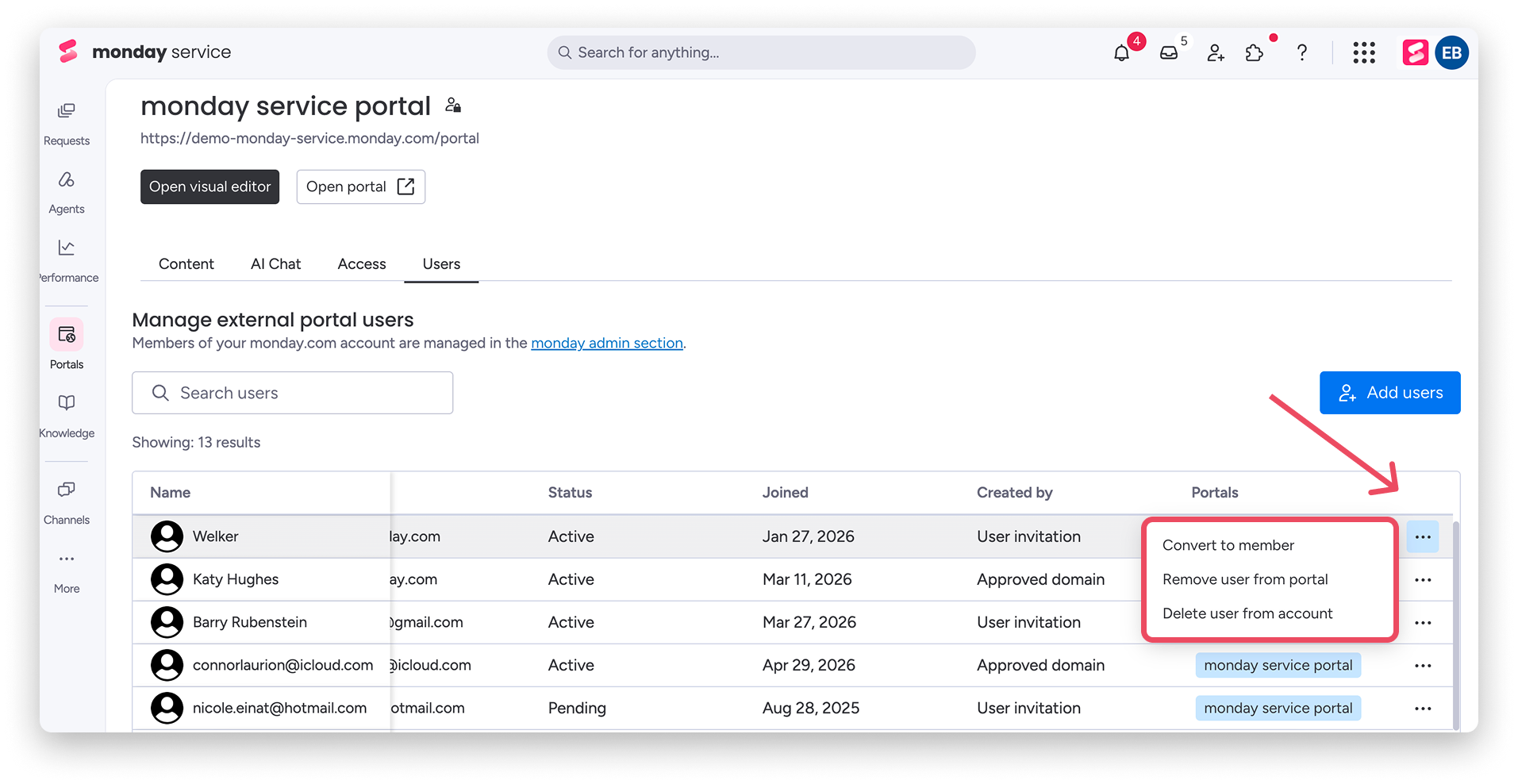
Task: Open the row menu for Barry Rubenstein
Action: pyautogui.click(x=1423, y=623)
